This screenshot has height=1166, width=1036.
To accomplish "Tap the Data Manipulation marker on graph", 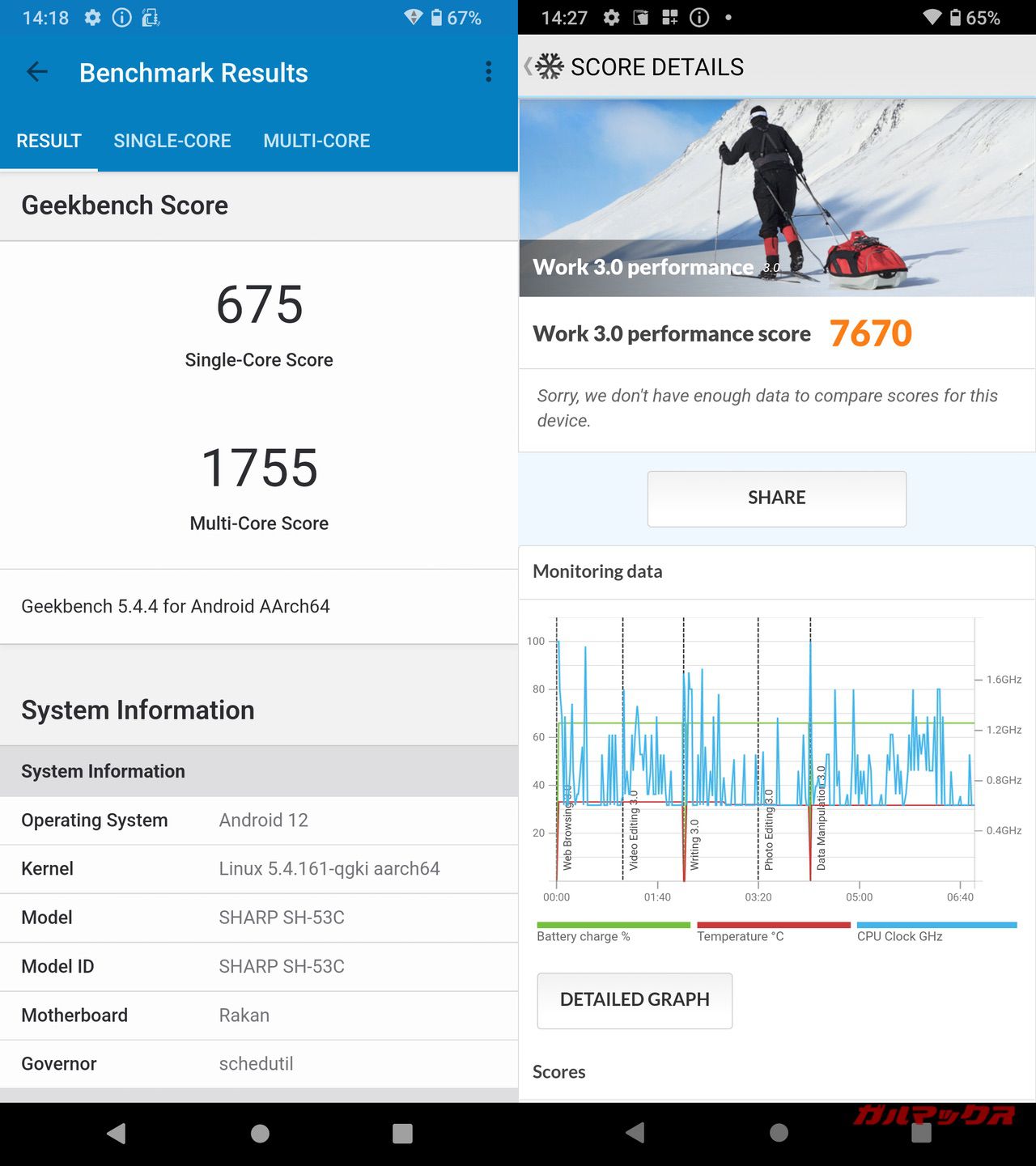I will click(820, 817).
